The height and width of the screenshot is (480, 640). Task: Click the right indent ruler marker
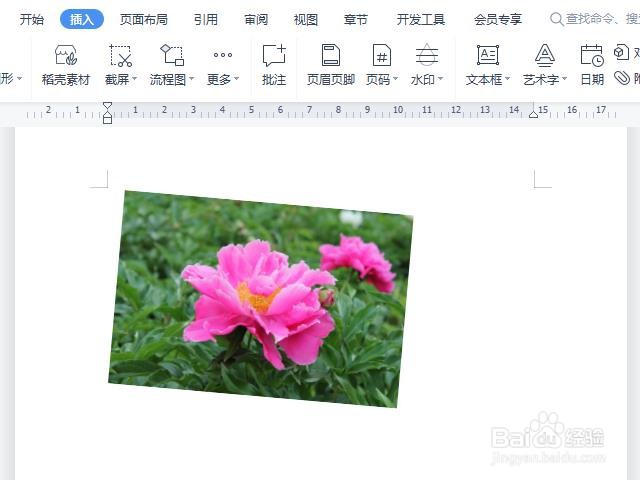tap(533, 114)
